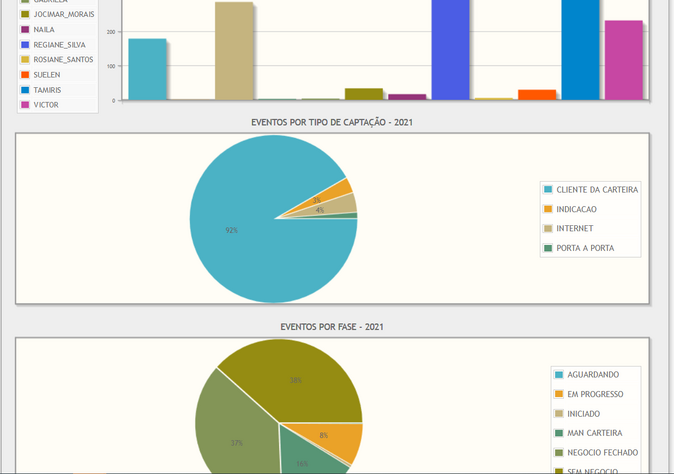Select the JOCIMAR_MORAIS legend label text
Viewport: 674px width, 474px height.
64,14
